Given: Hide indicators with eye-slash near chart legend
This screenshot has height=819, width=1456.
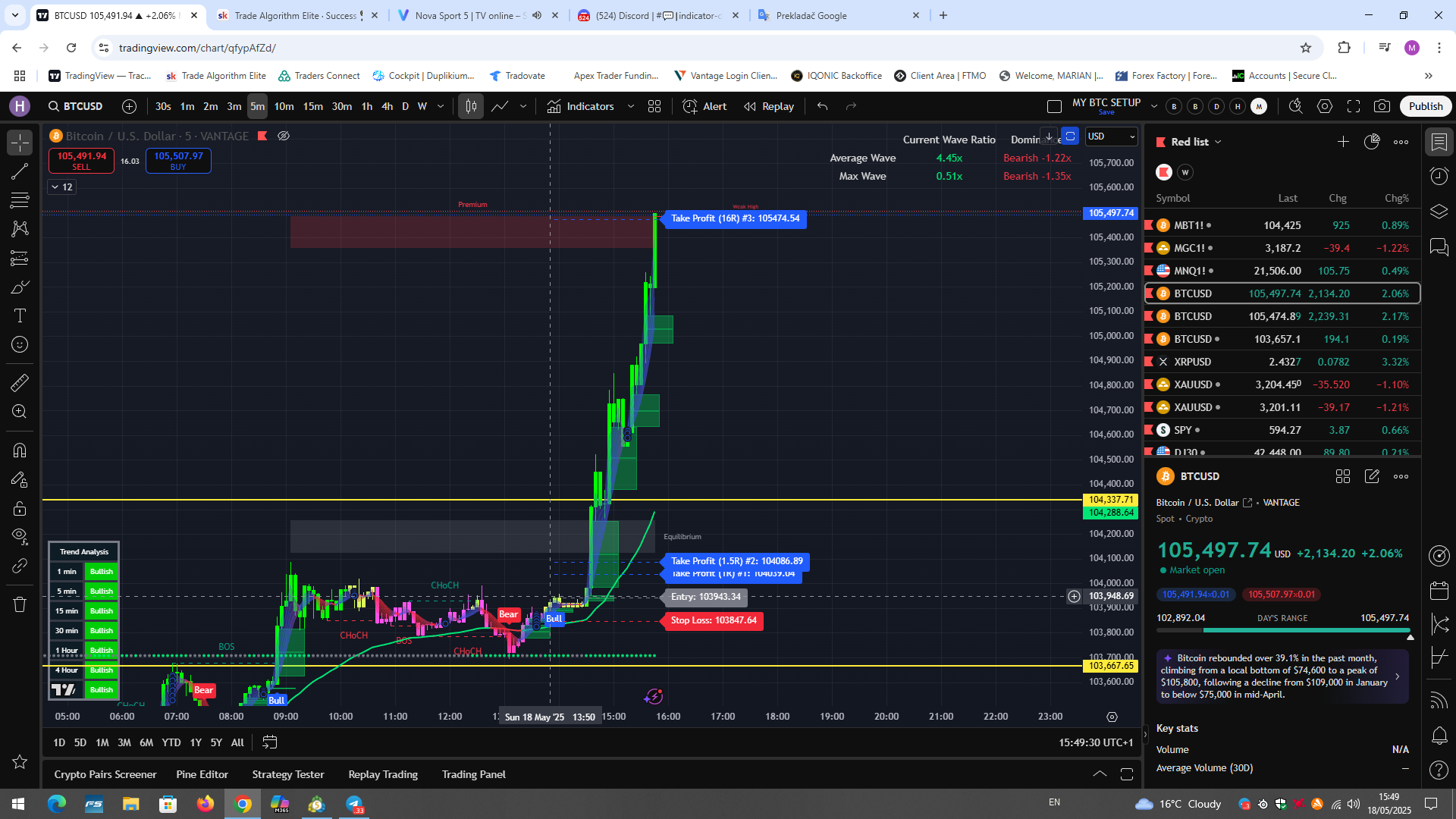Looking at the screenshot, I should [284, 136].
